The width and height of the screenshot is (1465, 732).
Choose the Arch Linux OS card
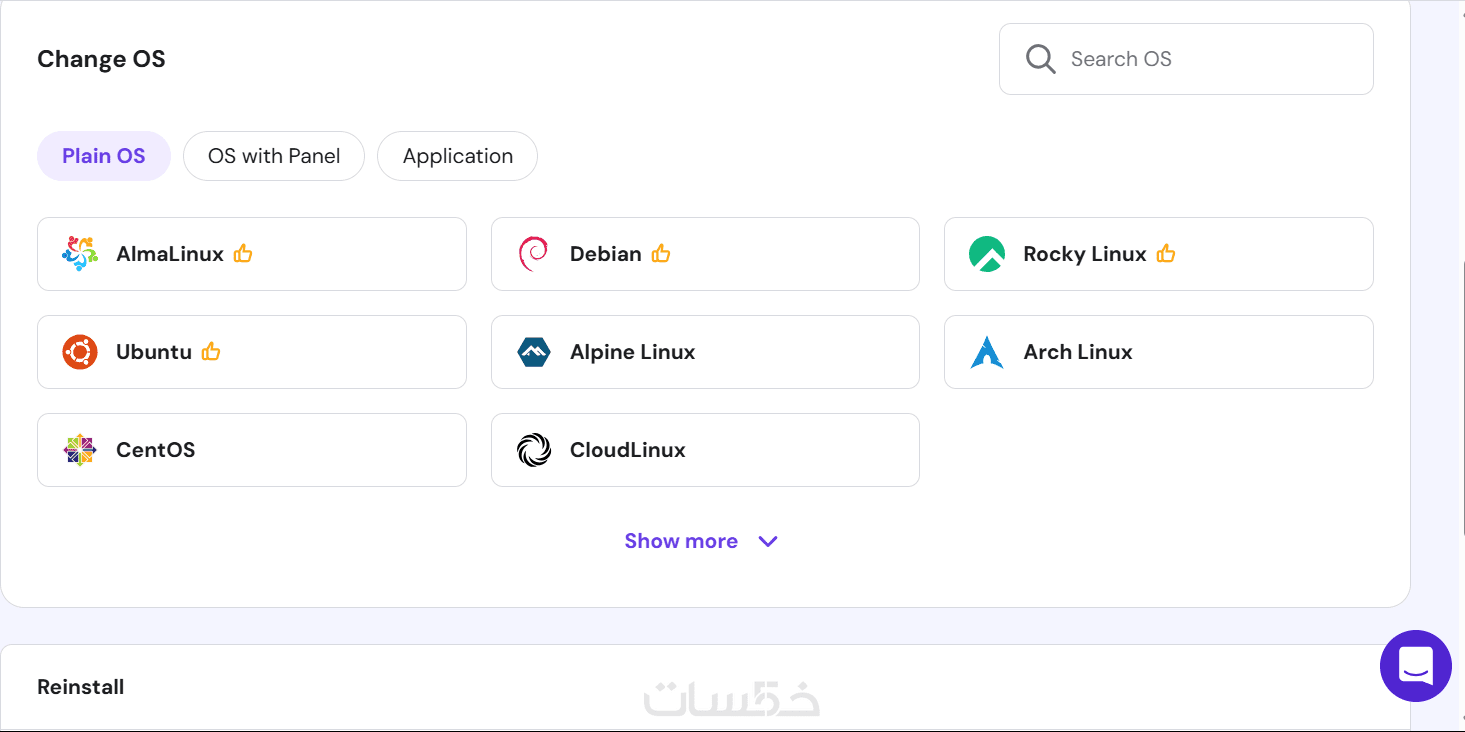point(1159,352)
